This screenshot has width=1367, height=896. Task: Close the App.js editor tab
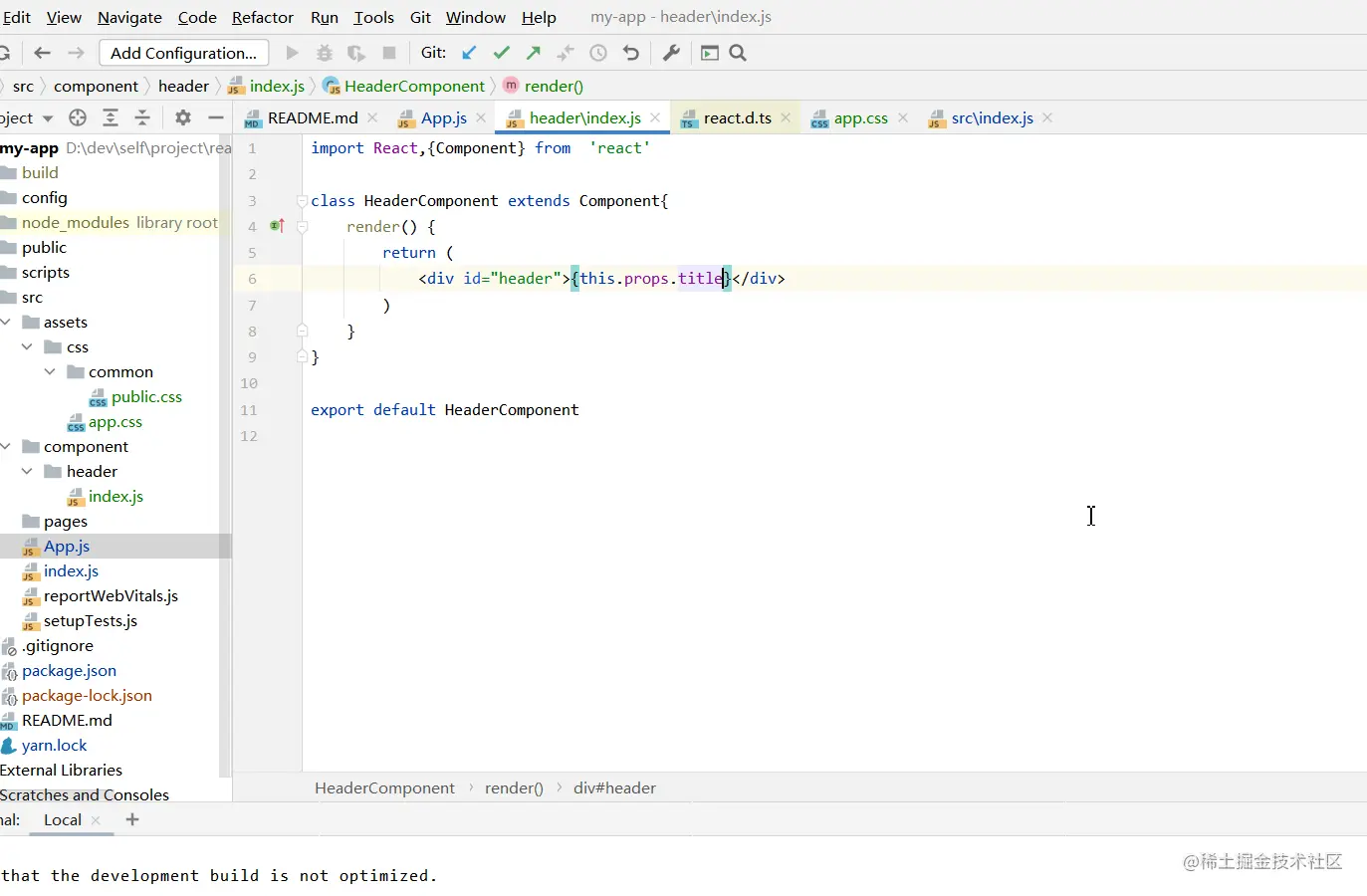[x=481, y=117]
